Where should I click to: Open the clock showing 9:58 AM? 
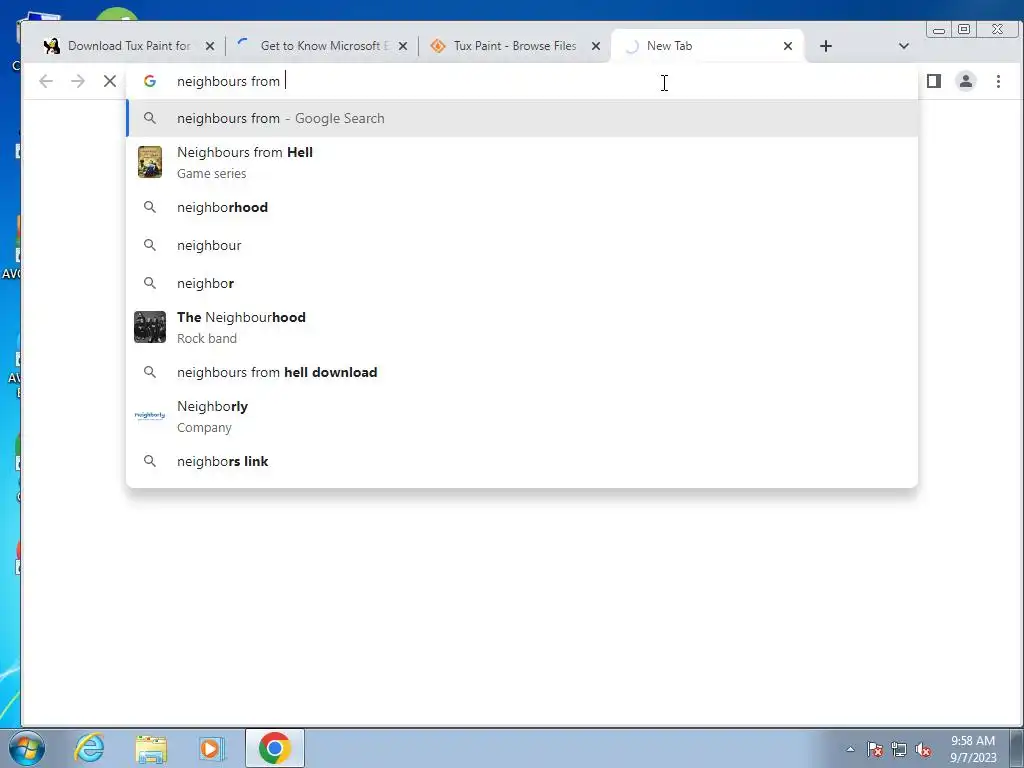click(973, 748)
